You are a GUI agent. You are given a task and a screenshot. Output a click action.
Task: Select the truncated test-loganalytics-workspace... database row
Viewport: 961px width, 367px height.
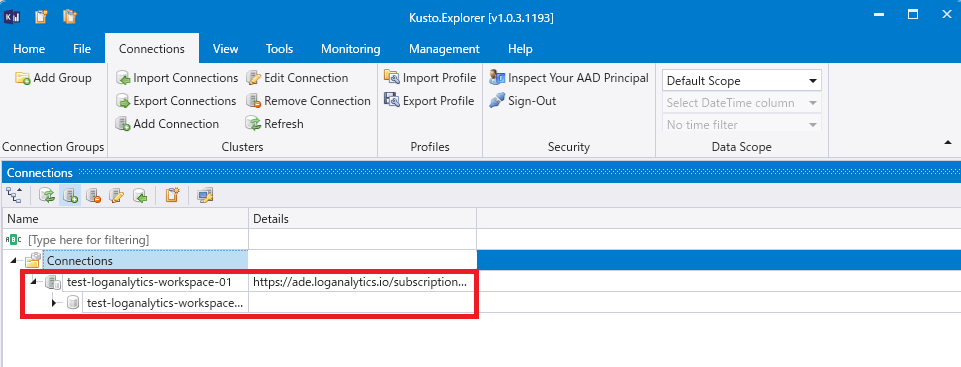pyautogui.click(x=165, y=303)
